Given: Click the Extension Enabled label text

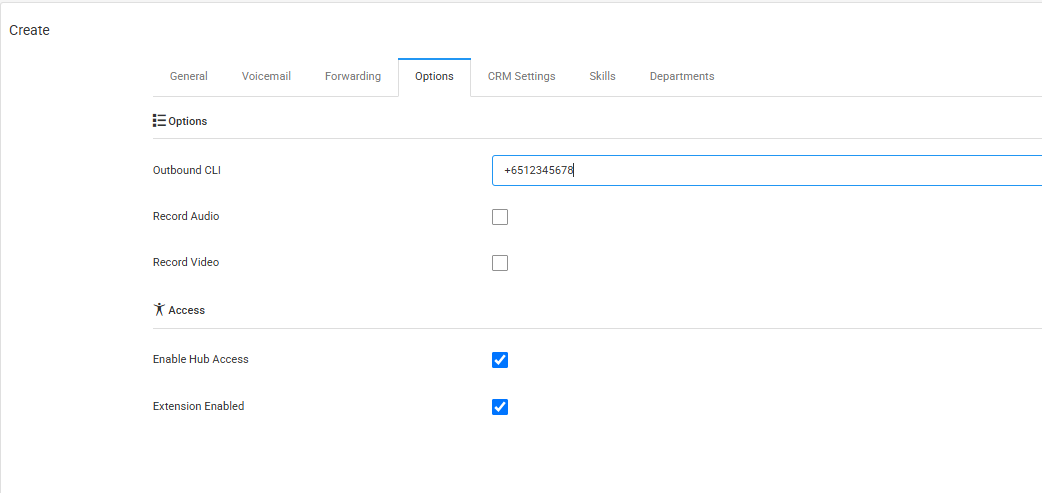Looking at the screenshot, I should coord(198,407).
